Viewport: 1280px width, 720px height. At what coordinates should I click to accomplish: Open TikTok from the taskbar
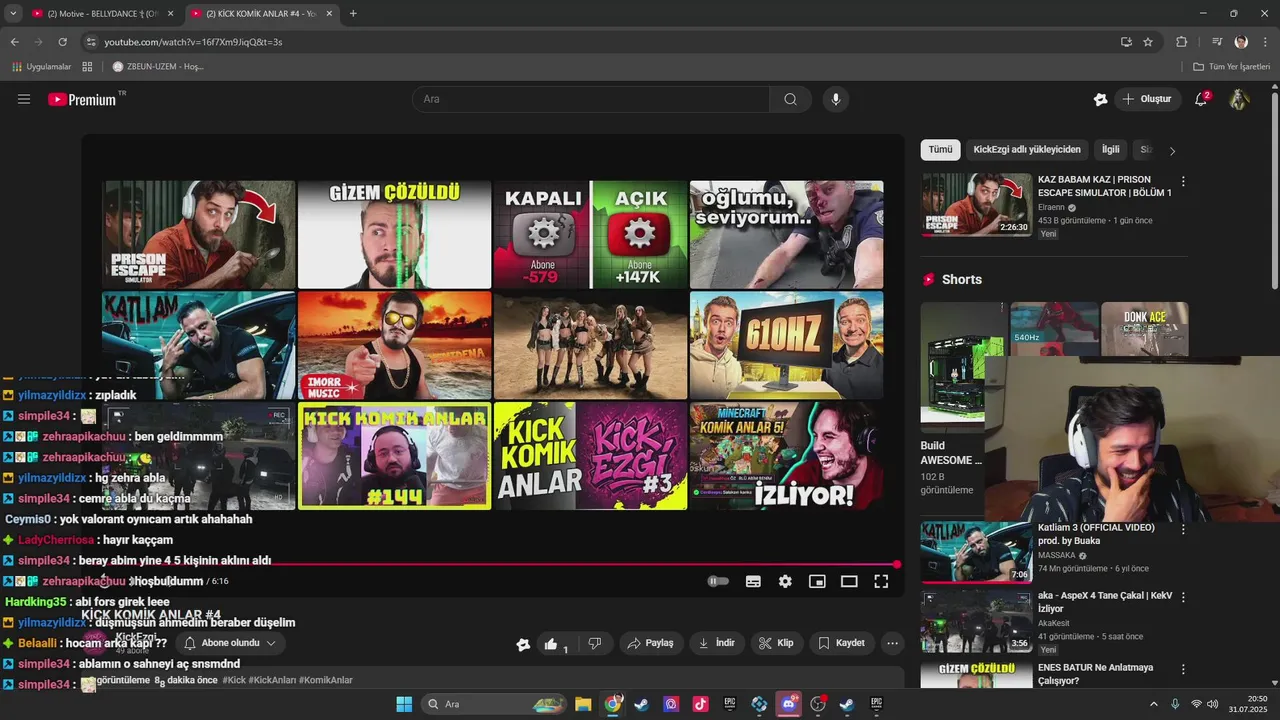pos(700,704)
